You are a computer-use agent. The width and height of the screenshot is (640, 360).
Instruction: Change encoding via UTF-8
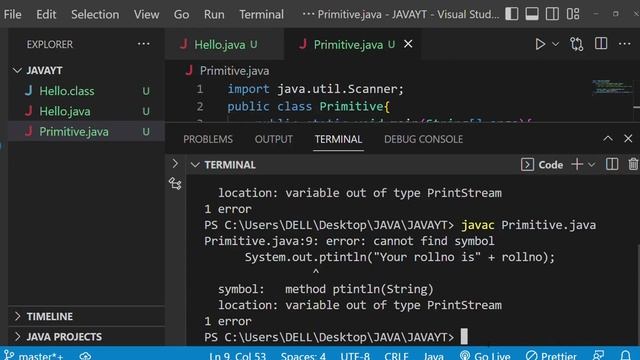tap(355, 356)
